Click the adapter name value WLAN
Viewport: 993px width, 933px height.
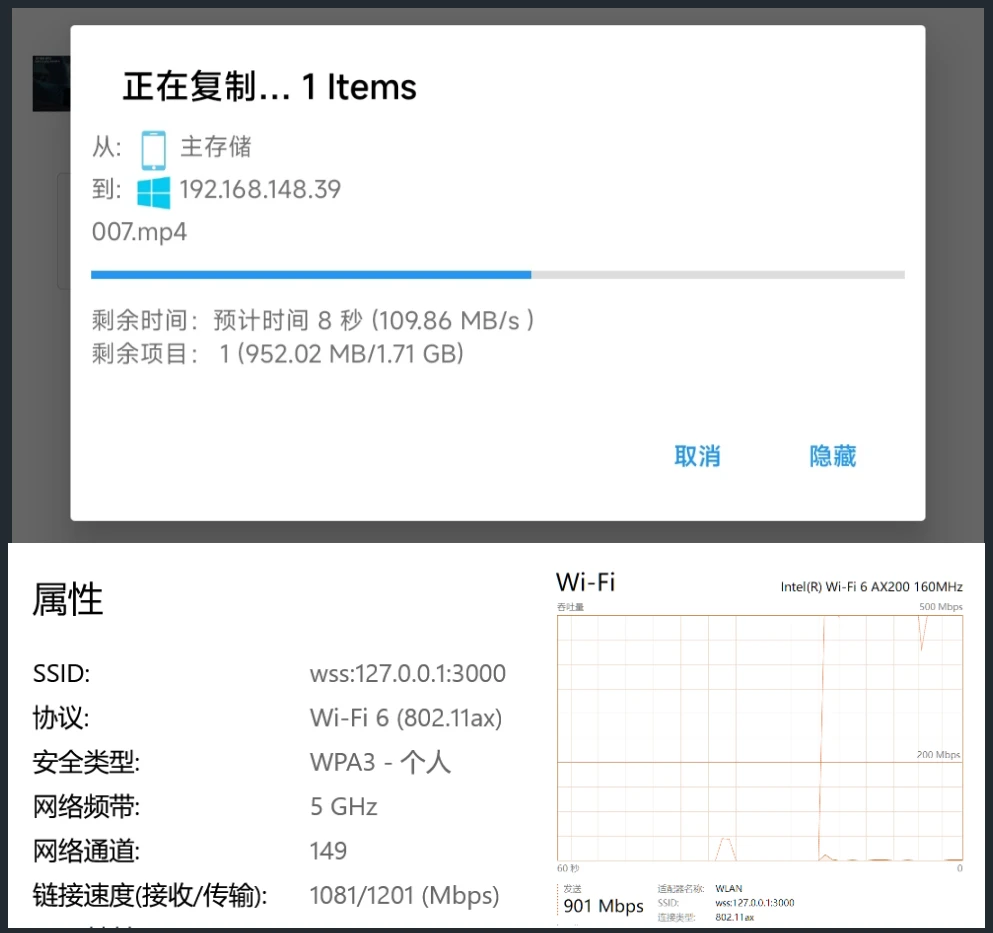tap(729, 889)
